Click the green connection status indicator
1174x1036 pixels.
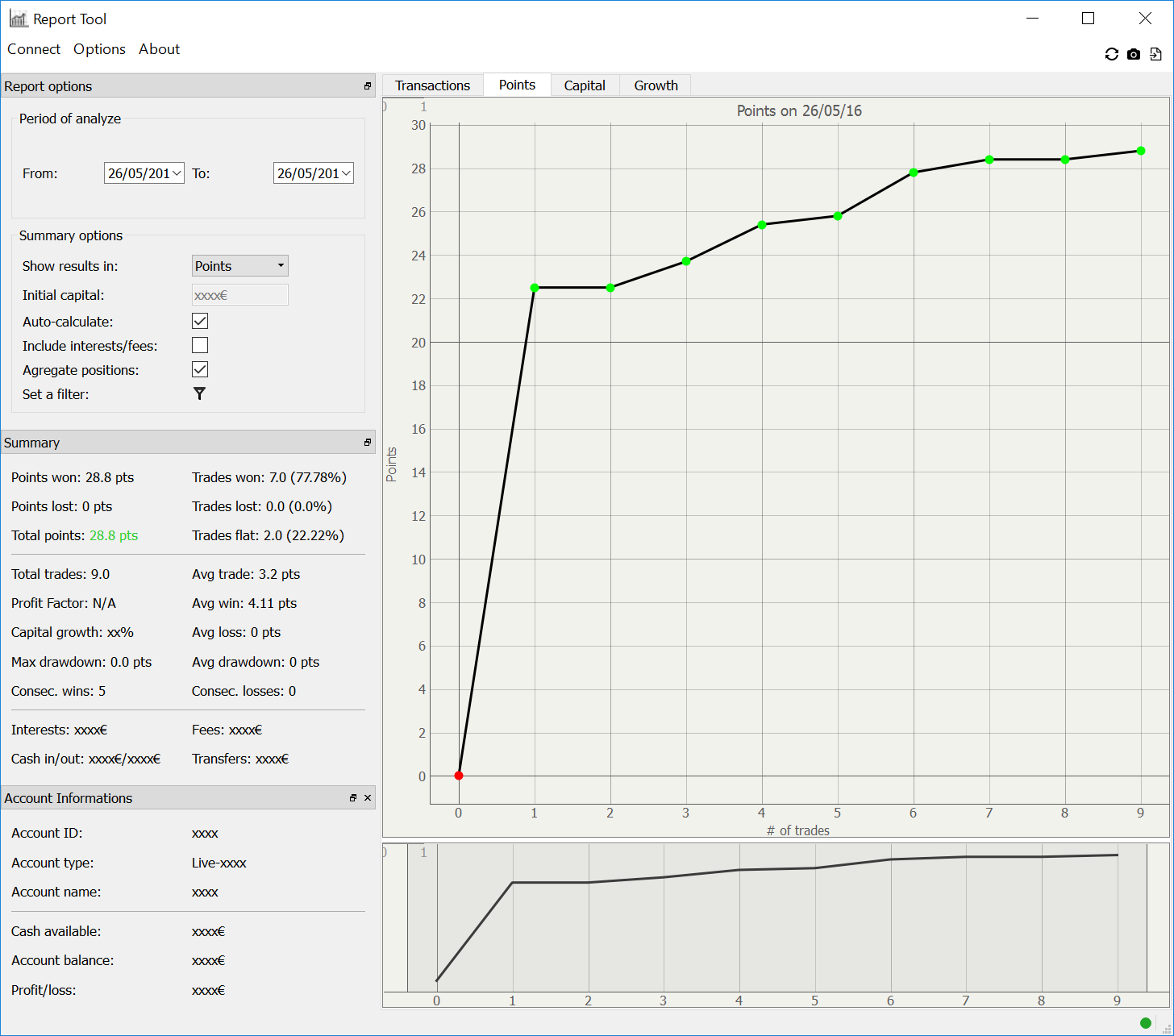pos(1145,1023)
